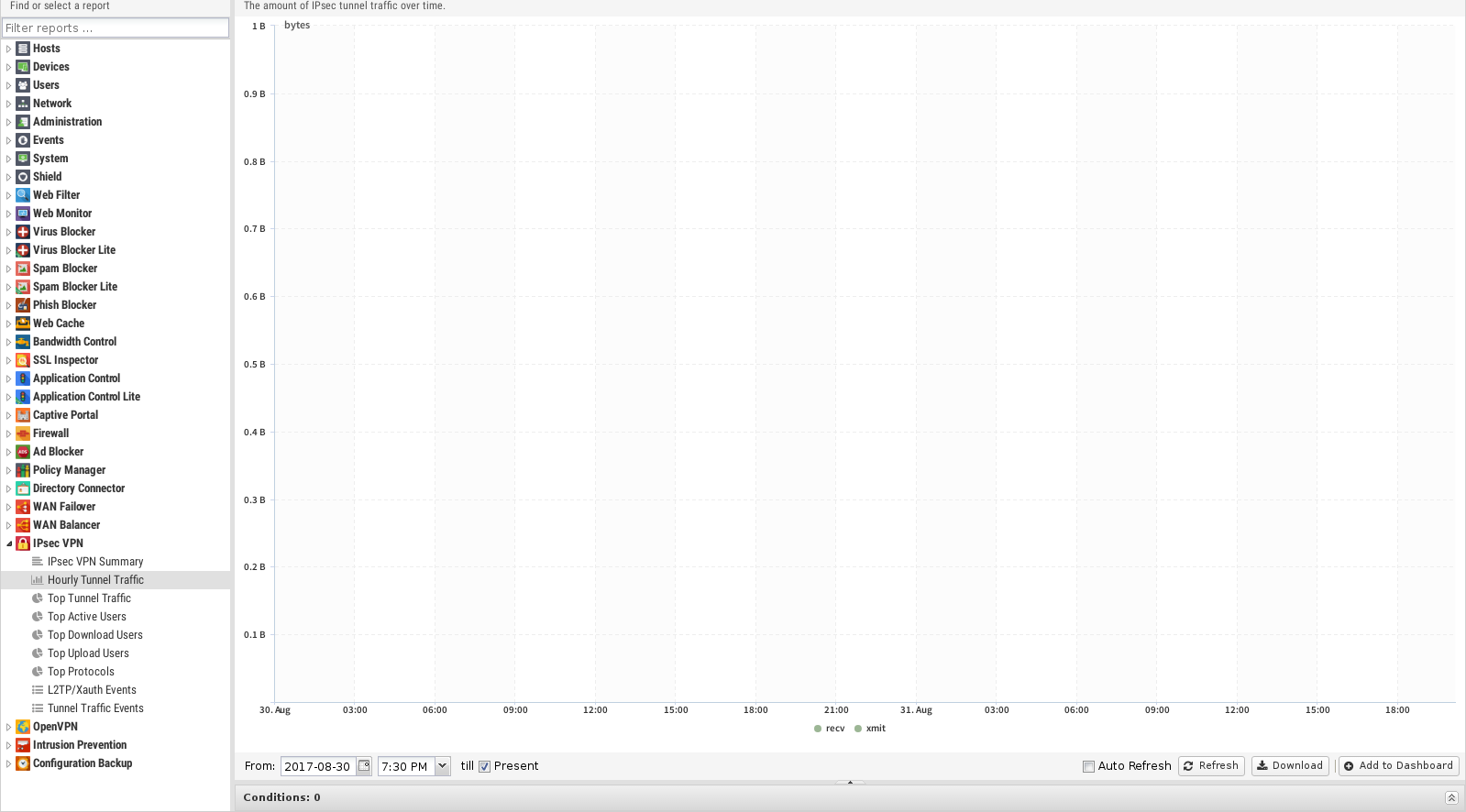Open the L2TP/Xauth Events report
Screen dimensions: 1466x812
click(x=92, y=690)
